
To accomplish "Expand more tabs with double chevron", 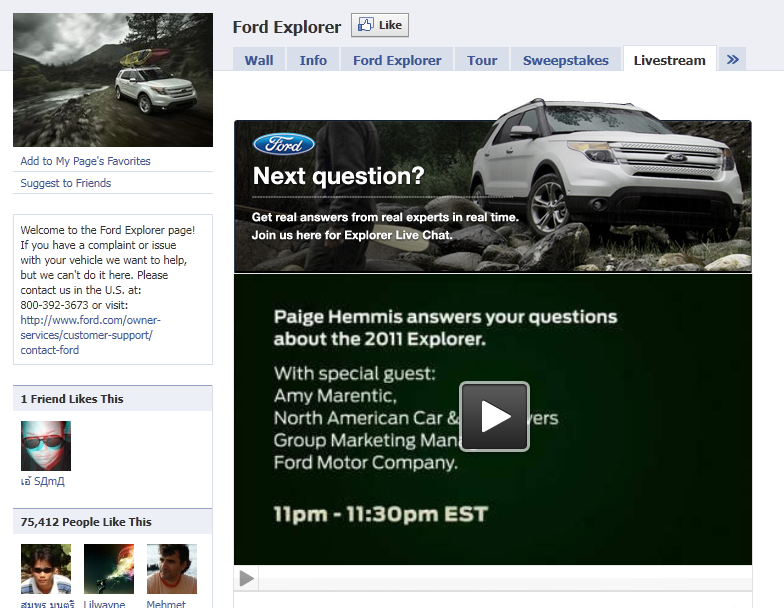I will pyautogui.click(x=732, y=60).
